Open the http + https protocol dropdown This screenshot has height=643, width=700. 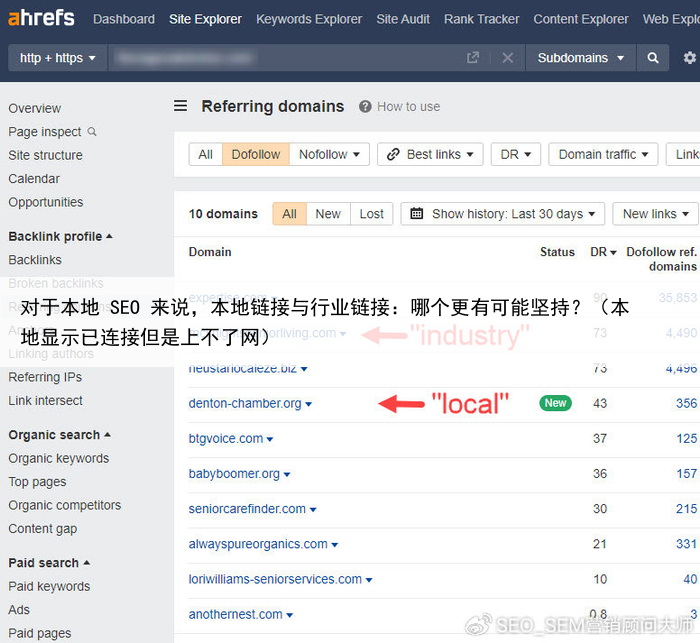click(58, 58)
